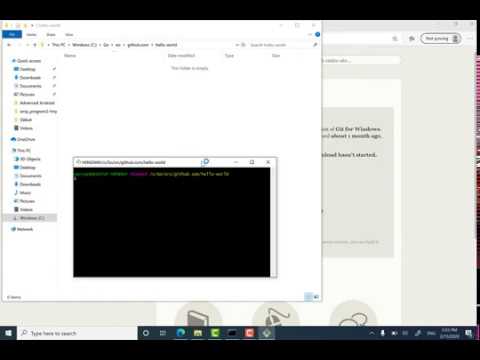Select Network in navigation pane
Viewport: 480px width, 360px height.
[x=25, y=229]
